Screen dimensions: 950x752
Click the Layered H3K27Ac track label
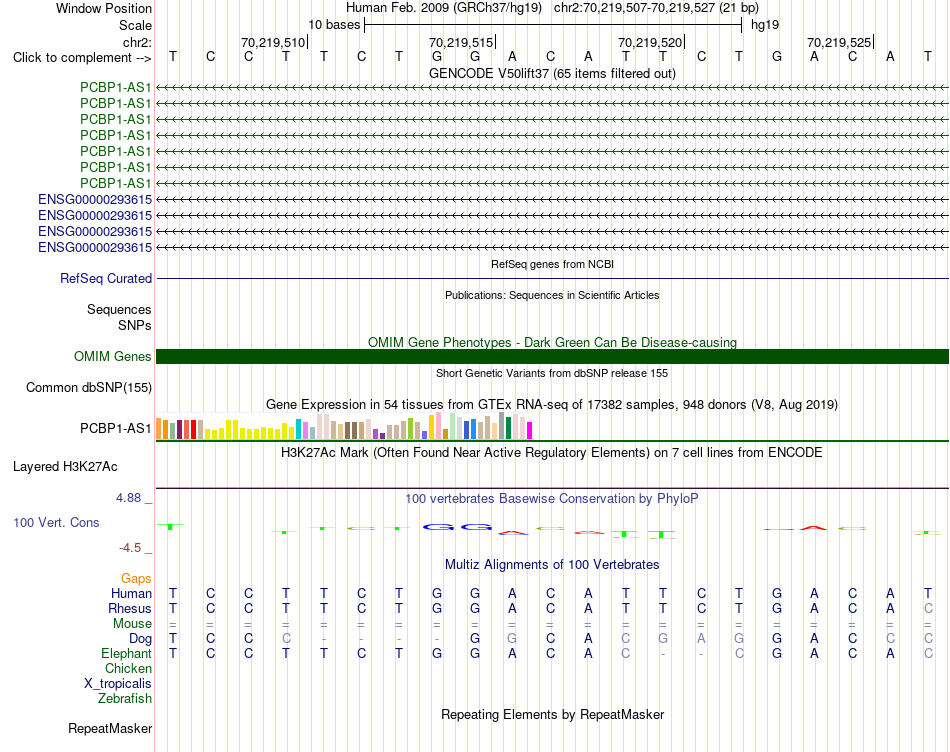click(x=65, y=467)
